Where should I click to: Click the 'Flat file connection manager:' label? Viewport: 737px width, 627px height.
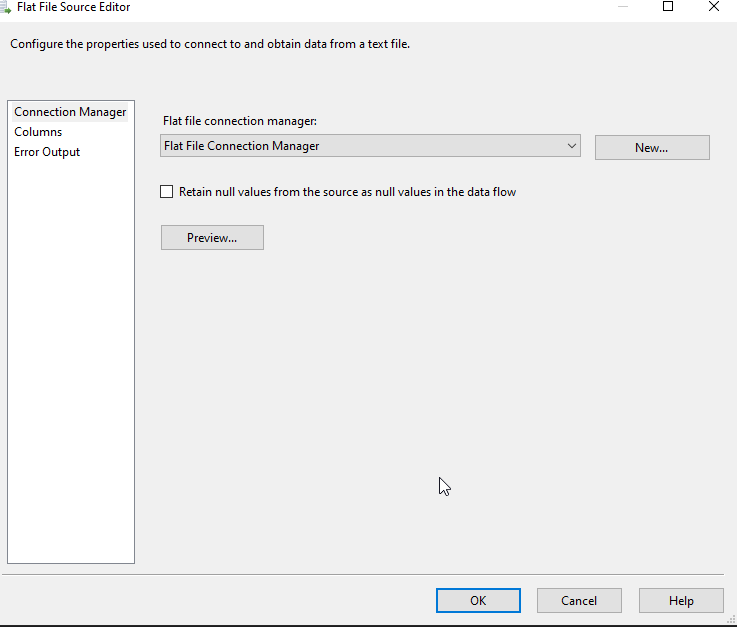click(x=239, y=121)
